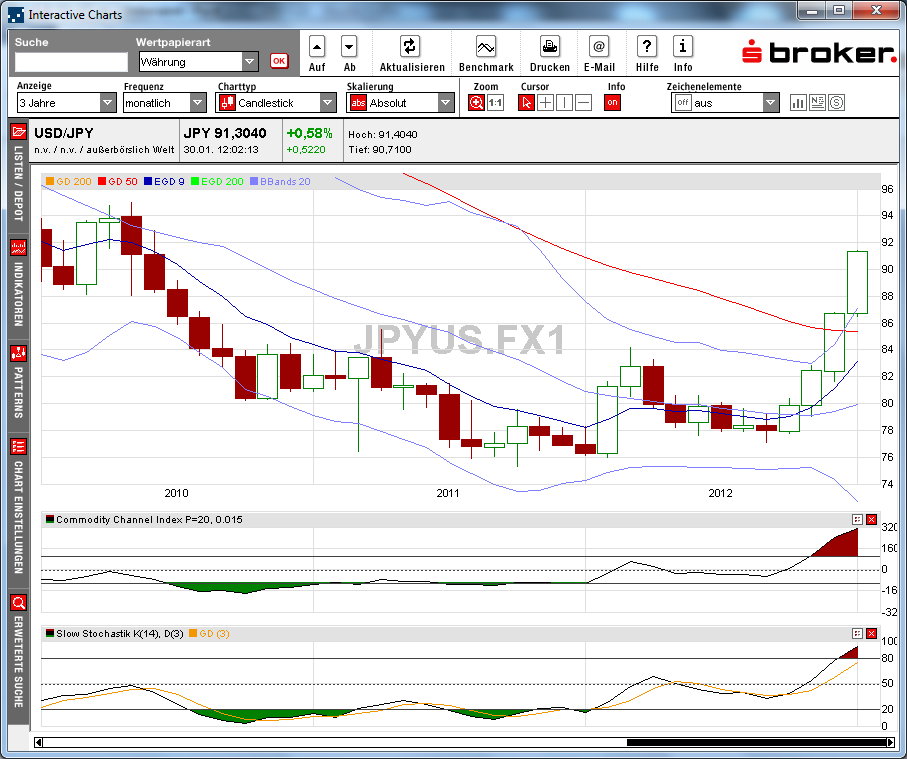Click the horizontal scrollbar thumb

point(757,742)
